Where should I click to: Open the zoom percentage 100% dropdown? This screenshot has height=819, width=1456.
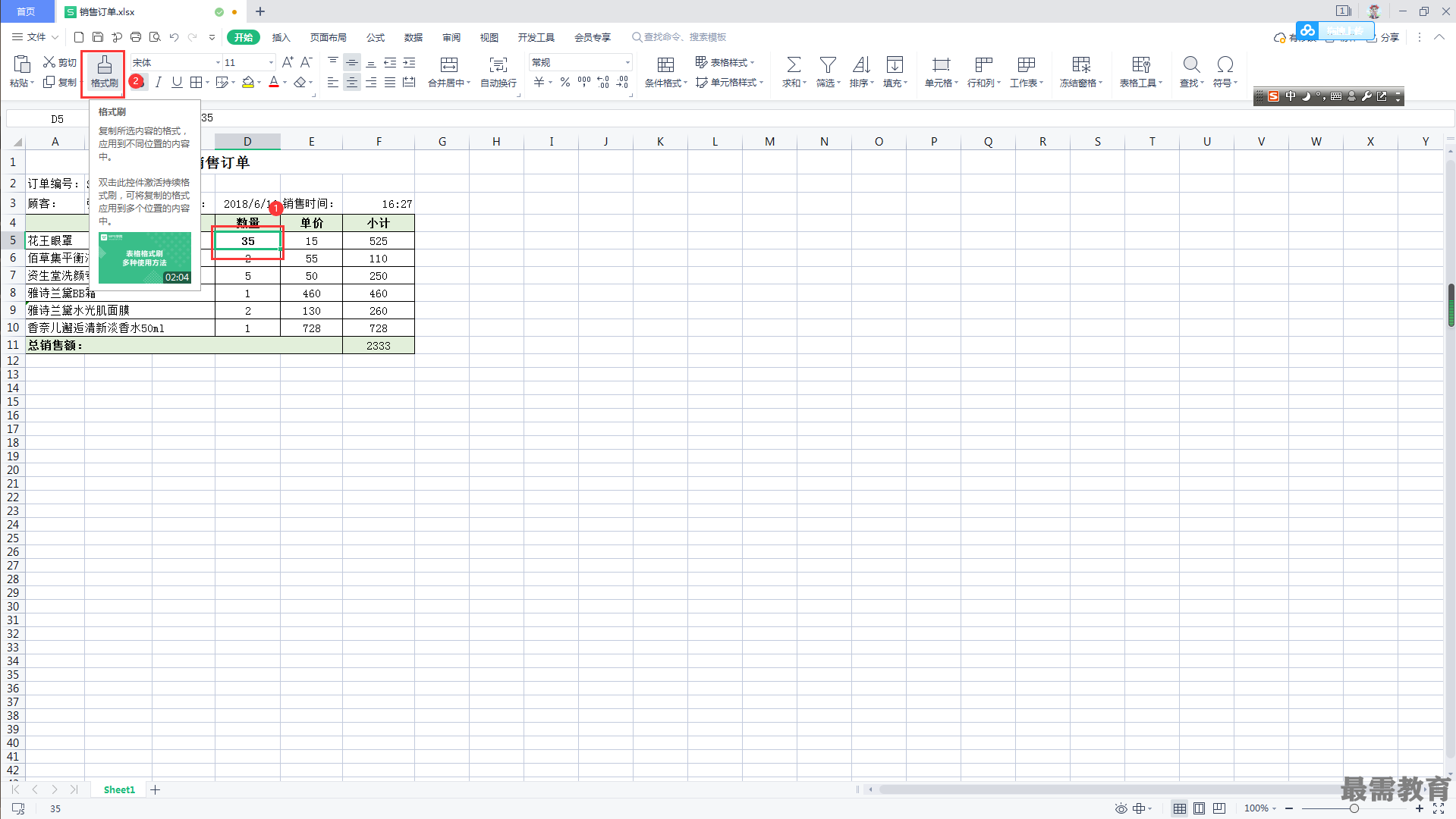pyautogui.click(x=1260, y=808)
